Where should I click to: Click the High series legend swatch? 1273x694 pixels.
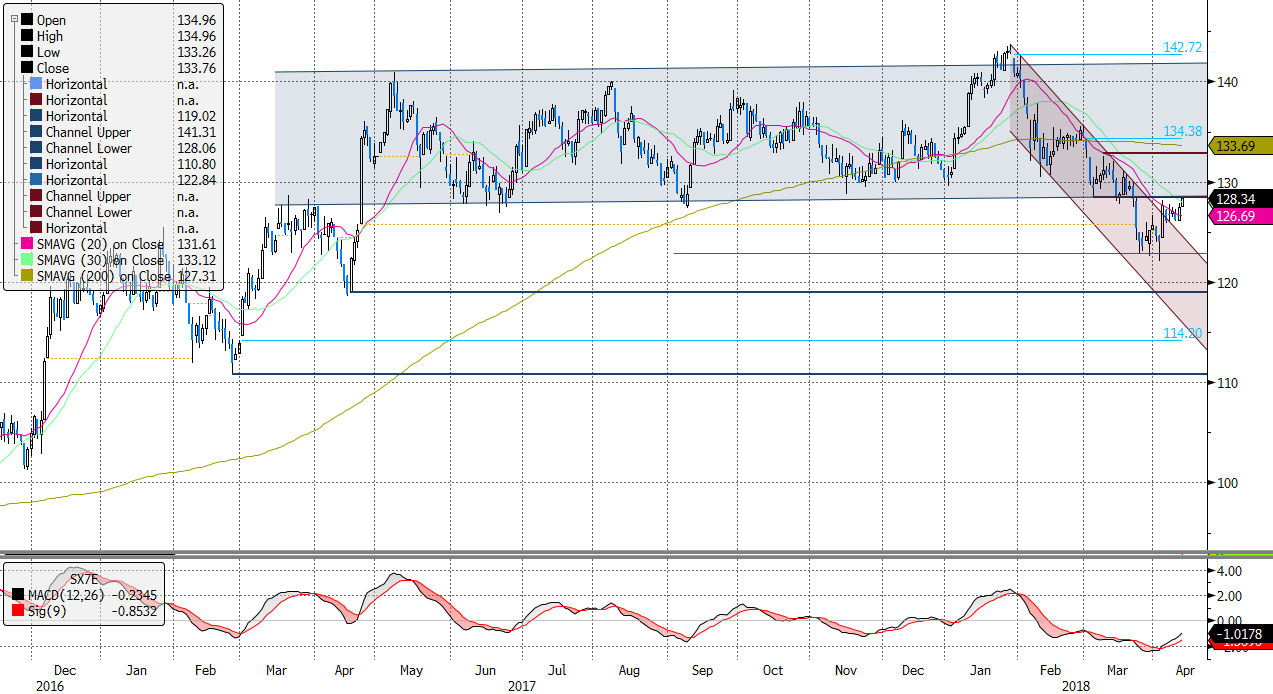click(26, 36)
